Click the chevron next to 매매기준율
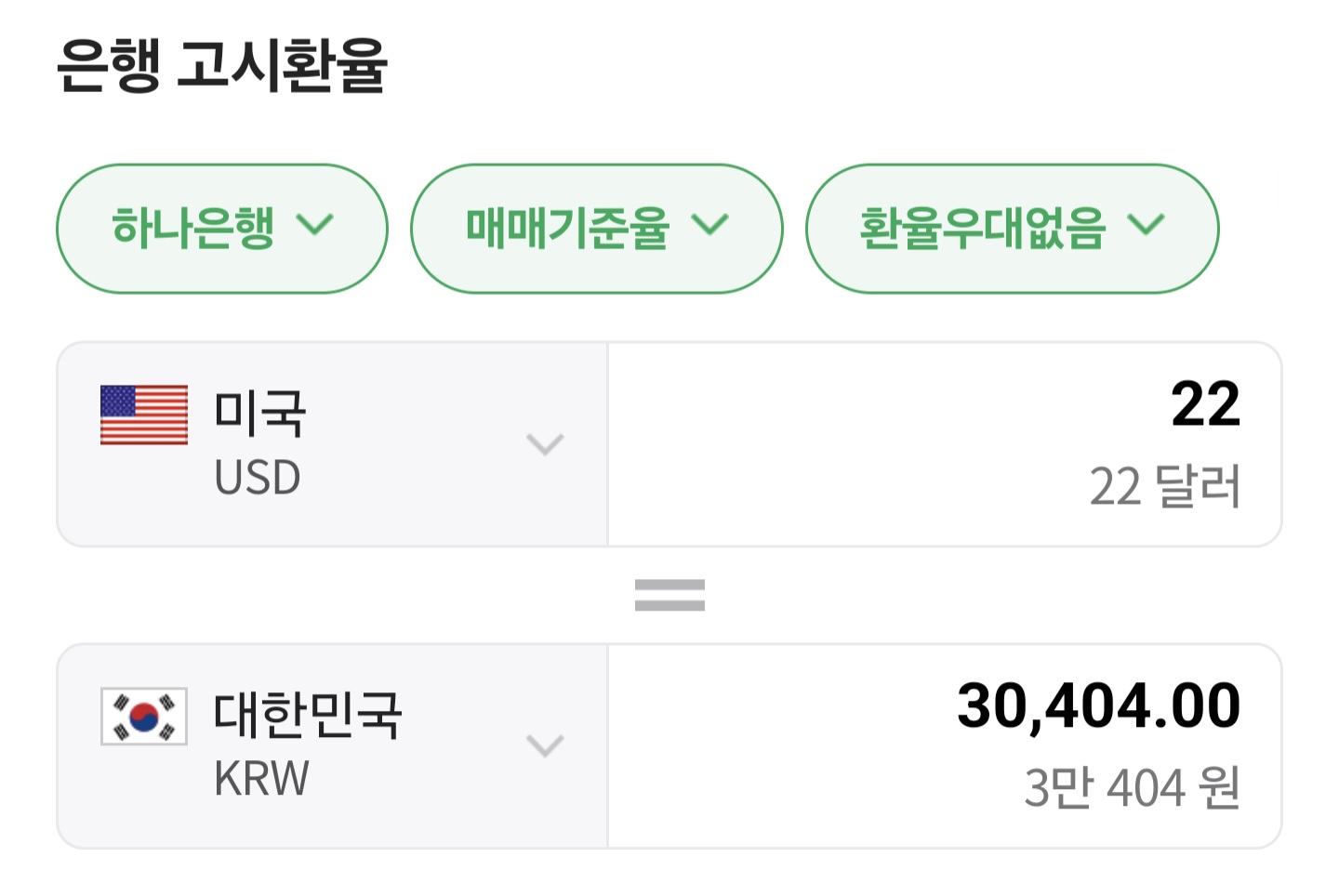1339x896 pixels. tap(710, 226)
